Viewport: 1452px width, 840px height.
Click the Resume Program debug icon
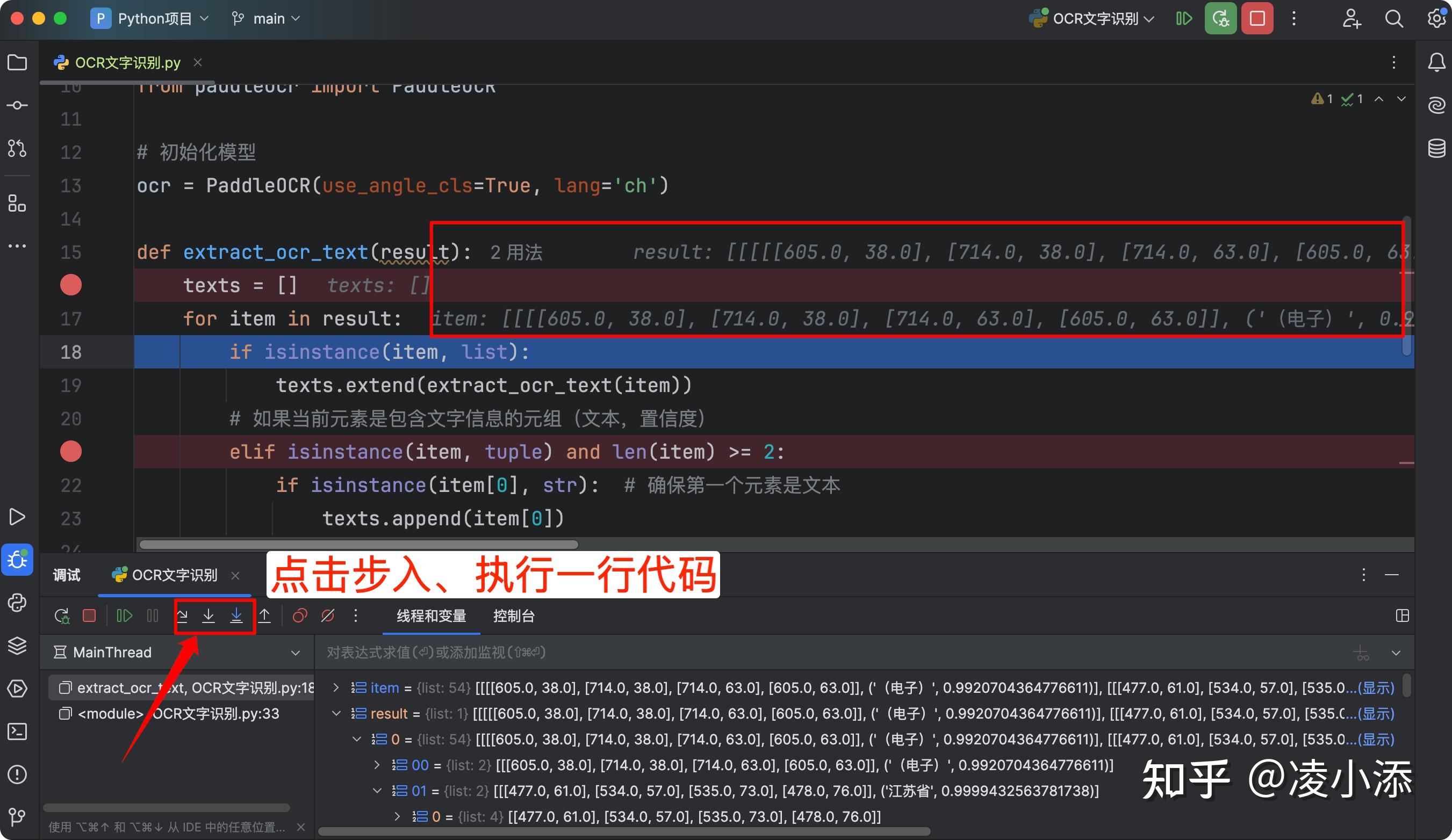click(x=124, y=615)
